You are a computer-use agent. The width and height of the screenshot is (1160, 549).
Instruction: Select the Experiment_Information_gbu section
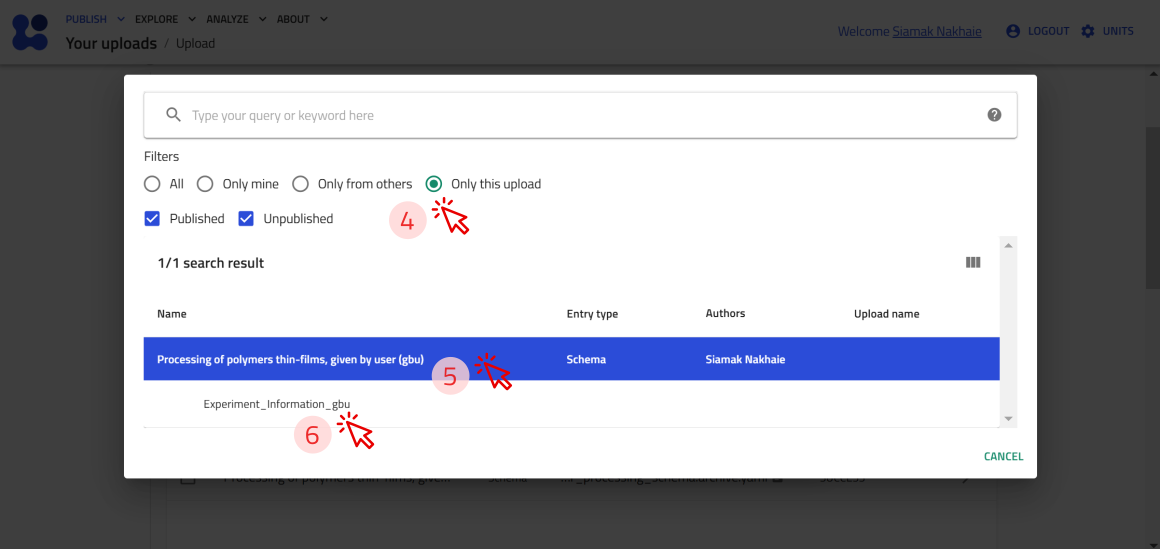pyautogui.click(x=277, y=404)
